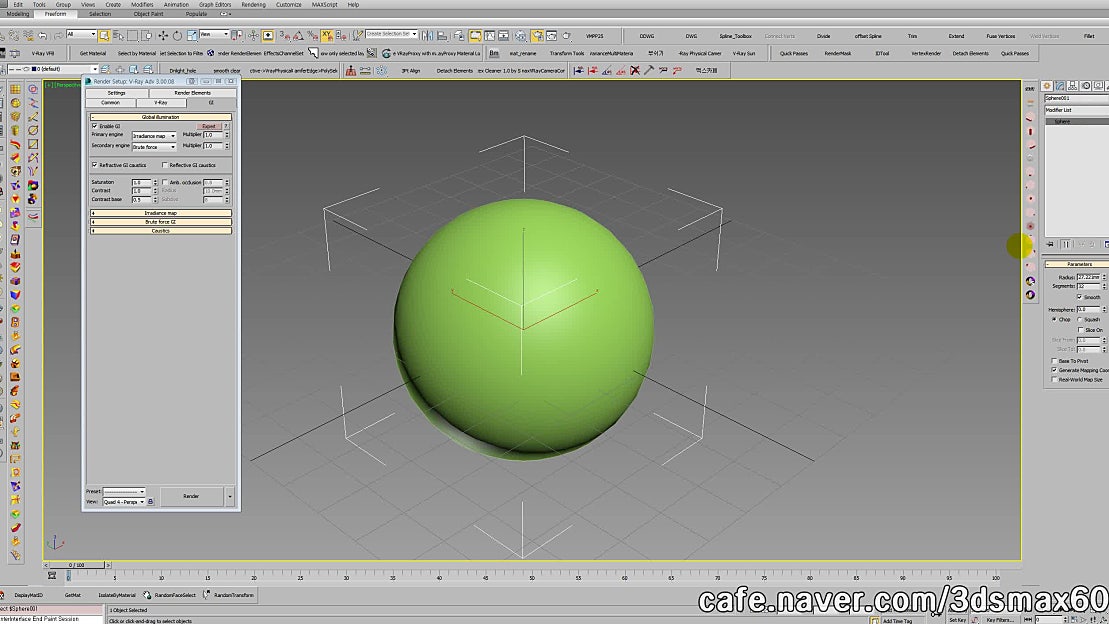1109x624 pixels.
Task: Click the Undo icon in the toolbar
Action: pyautogui.click(x=42, y=35)
